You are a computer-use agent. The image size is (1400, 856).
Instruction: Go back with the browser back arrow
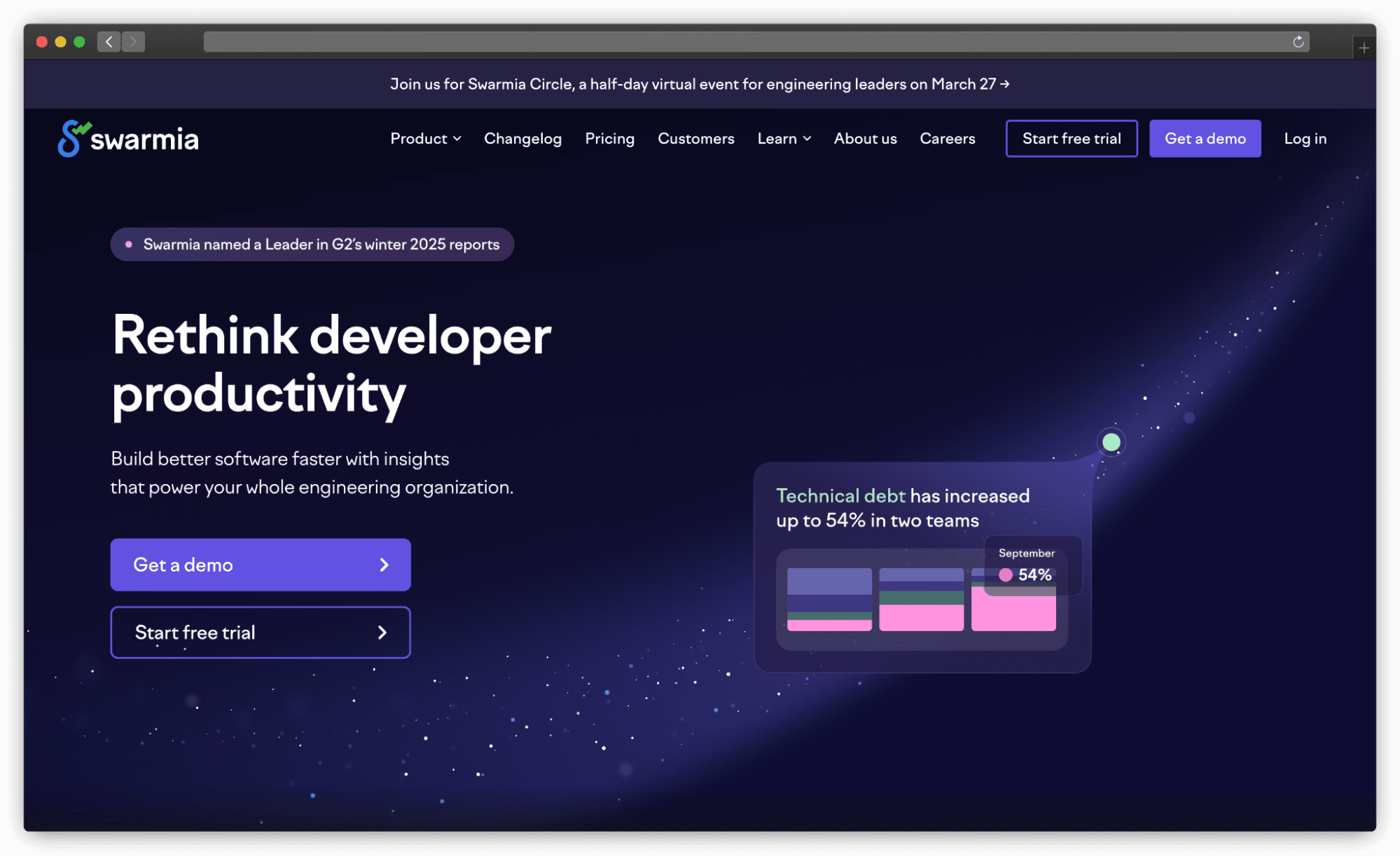point(109,42)
